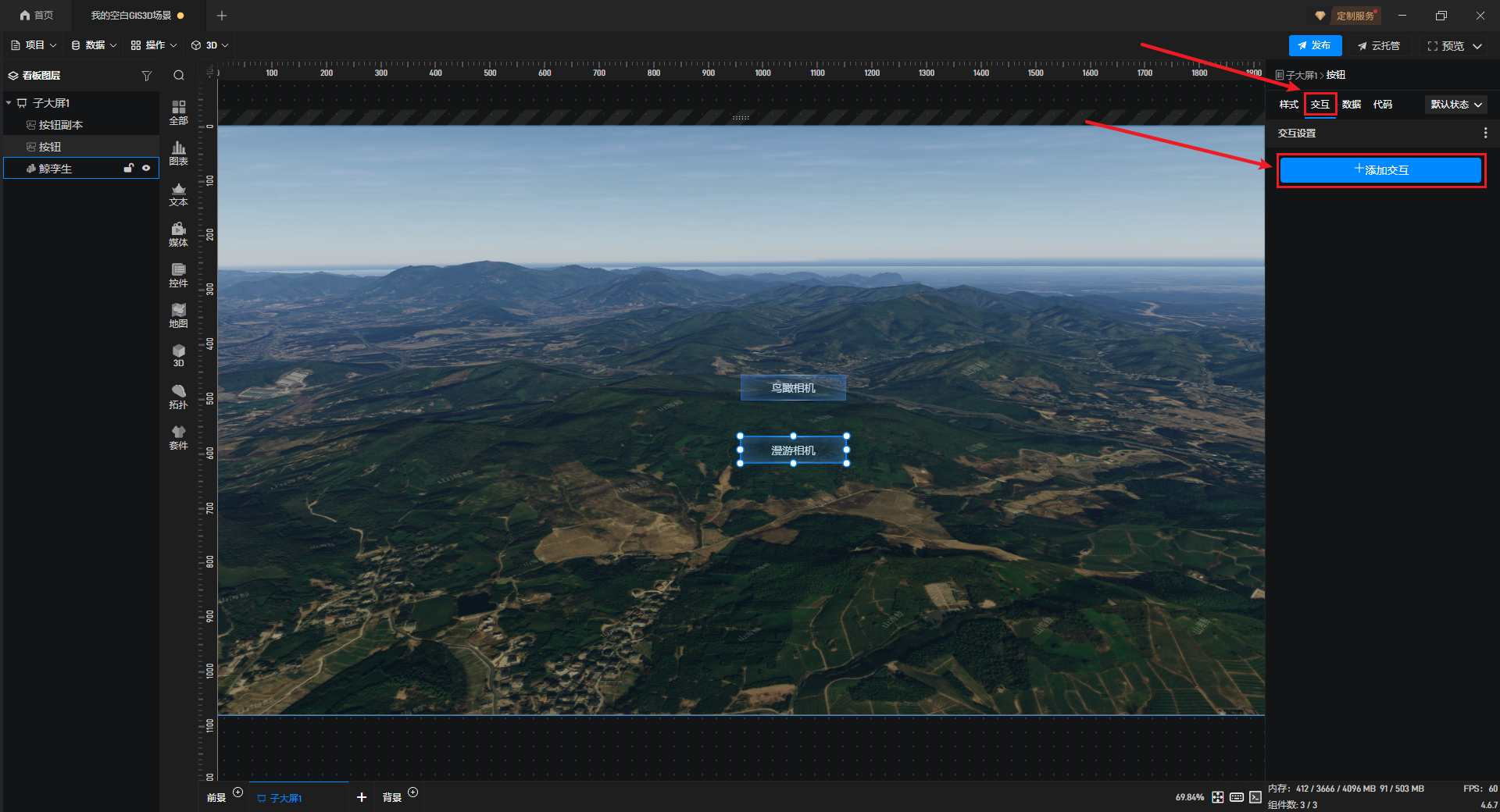This screenshot has height=812, width=1500.
Task: Open the console terminal icon in status bar
Action: point(1255,797)
